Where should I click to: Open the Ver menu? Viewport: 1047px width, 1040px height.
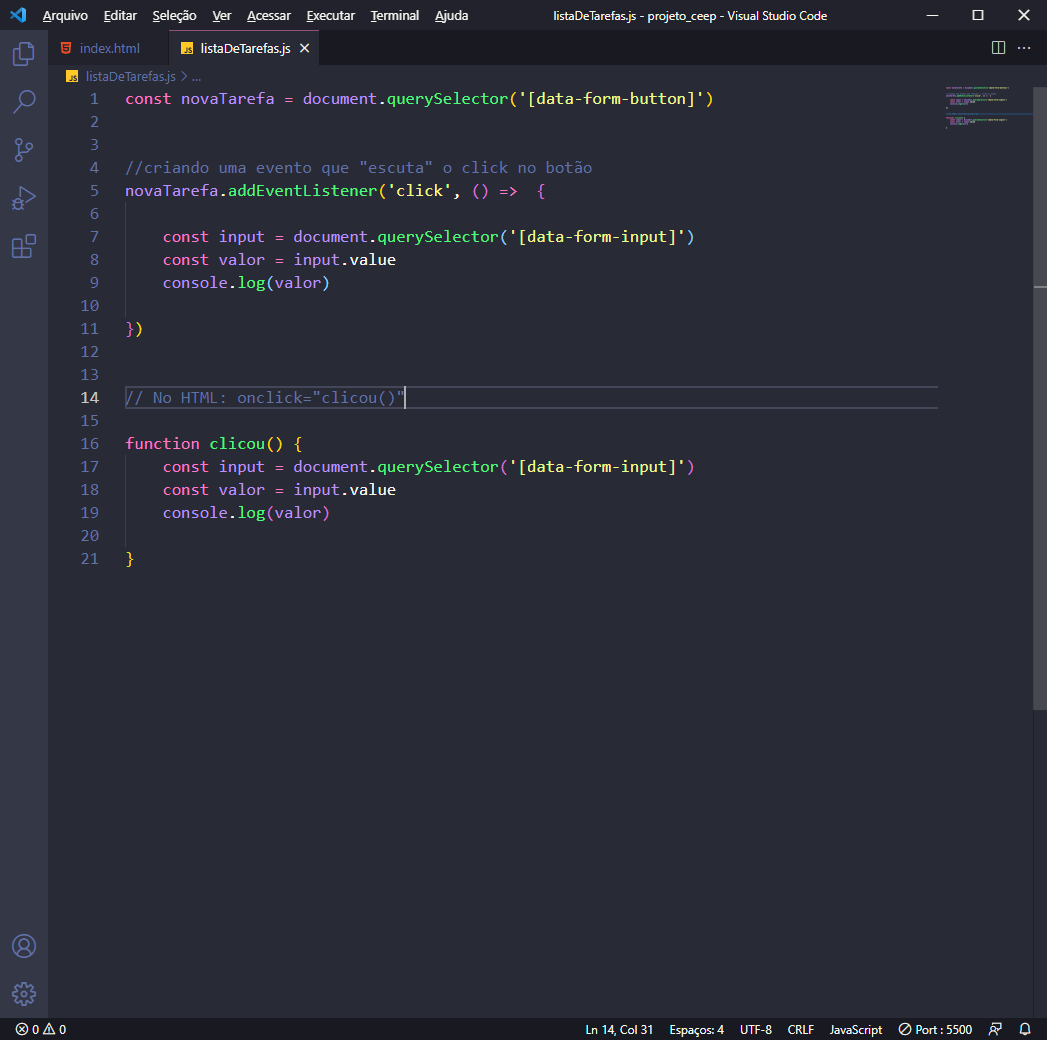coord(222,15)
